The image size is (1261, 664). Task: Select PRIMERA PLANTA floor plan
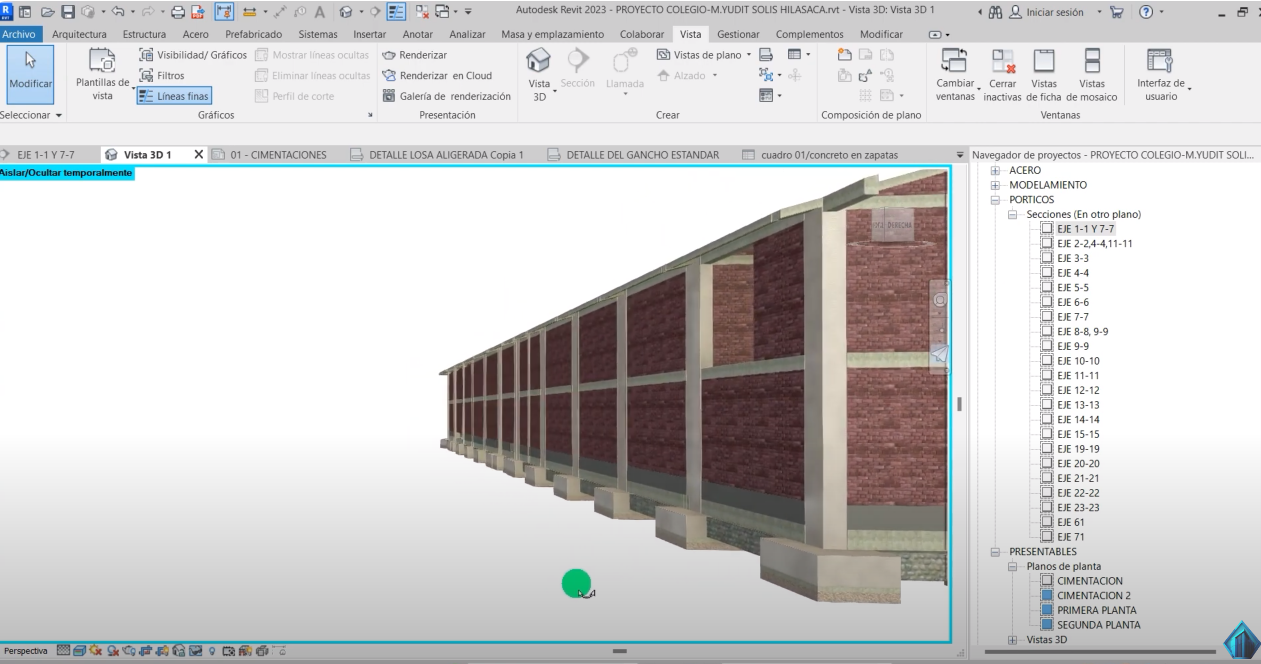click(1096, 610)
